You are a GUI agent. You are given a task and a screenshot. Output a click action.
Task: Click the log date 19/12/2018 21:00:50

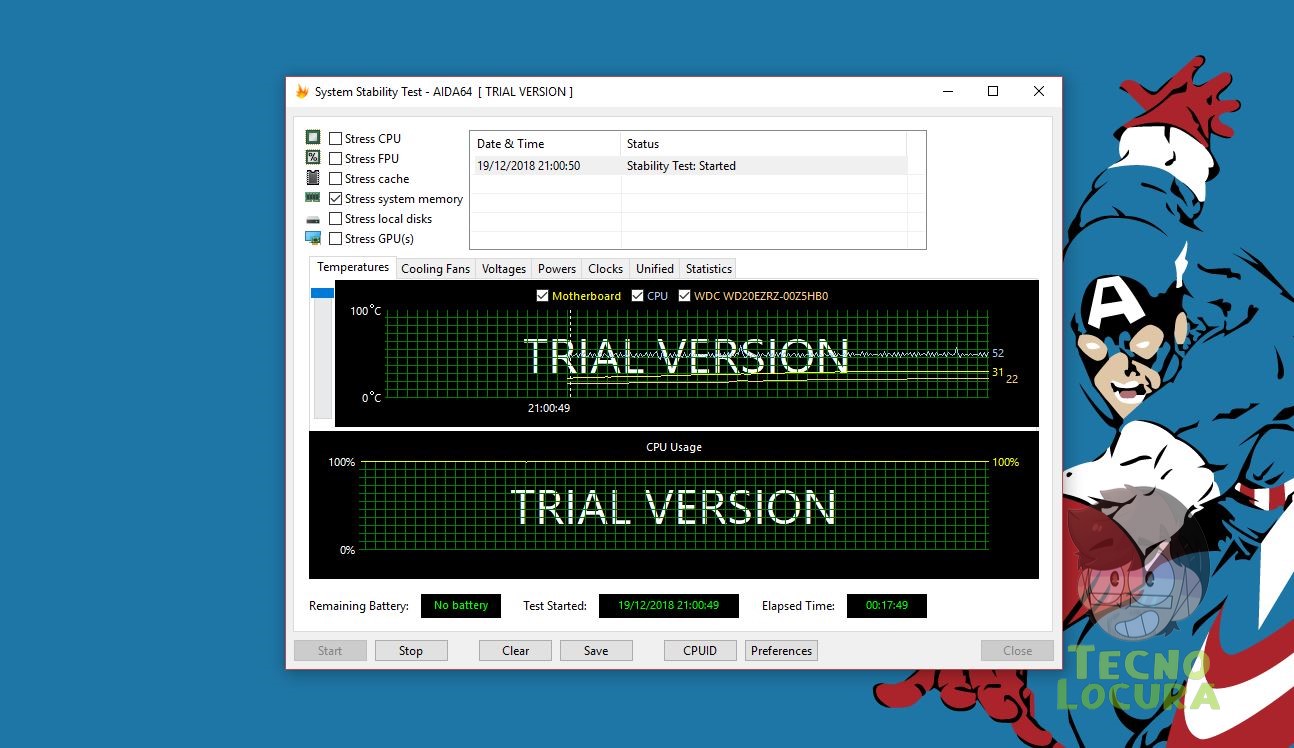pos(529,166)
